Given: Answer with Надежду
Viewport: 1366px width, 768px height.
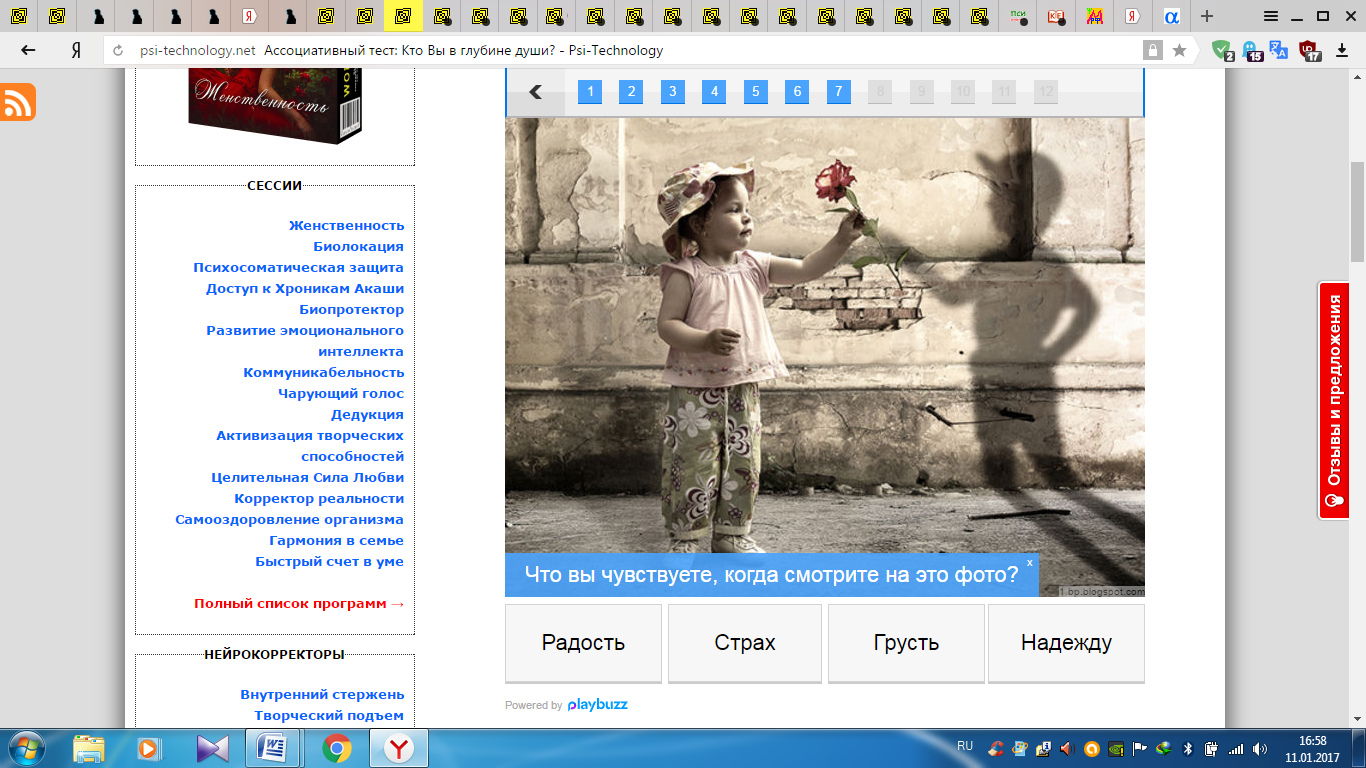Looking at the screenshot, I should pos(1066,643).
